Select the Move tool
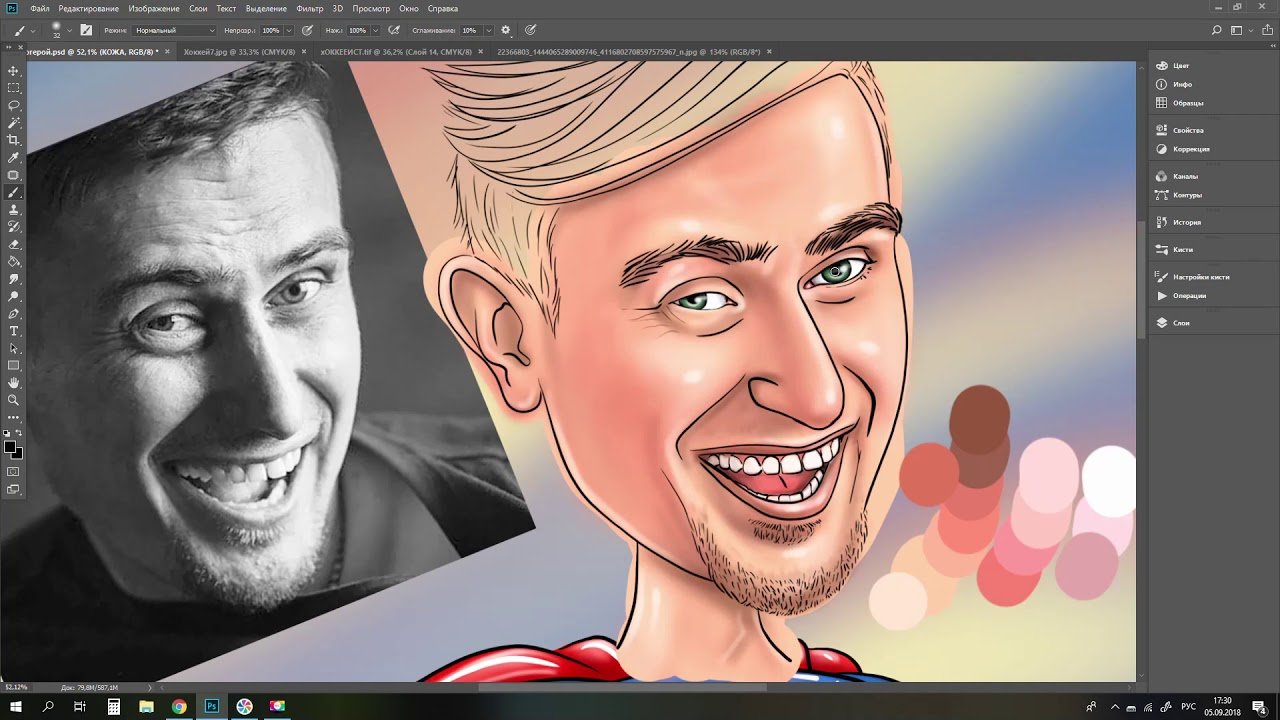The image size is (1280, 720). pos(14,71)
